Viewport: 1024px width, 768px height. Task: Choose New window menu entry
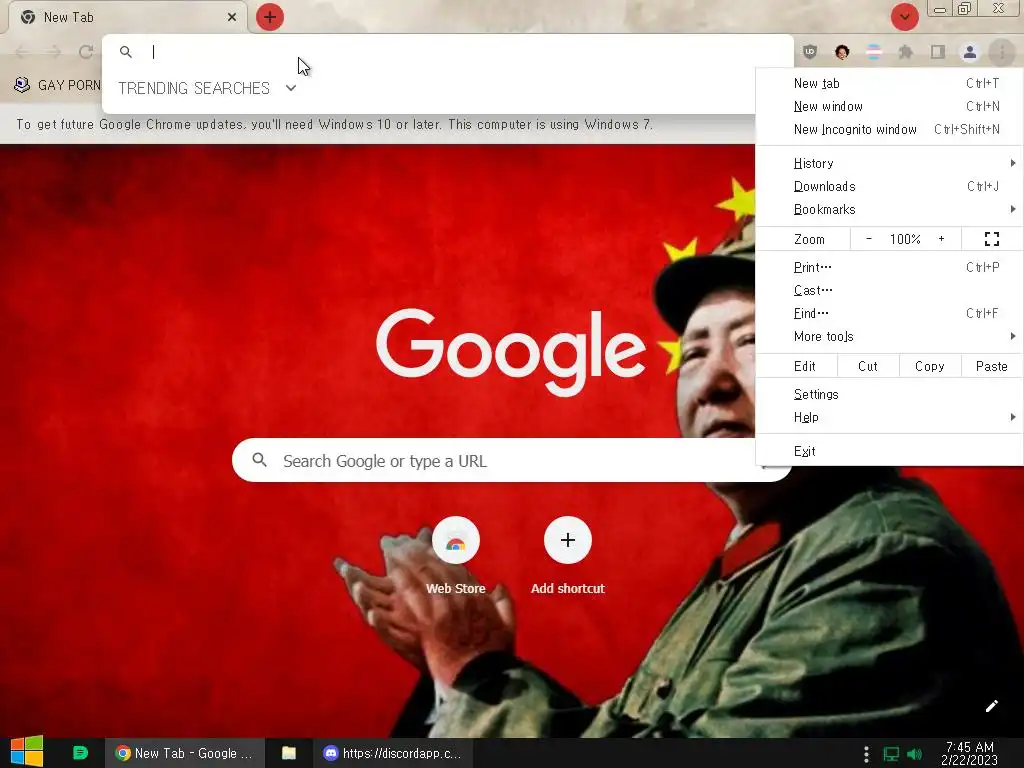[889, 106]
